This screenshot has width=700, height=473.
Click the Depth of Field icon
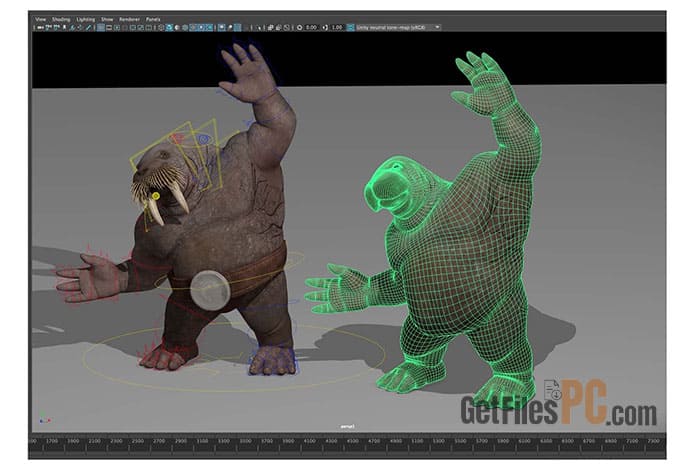point(246,28)
